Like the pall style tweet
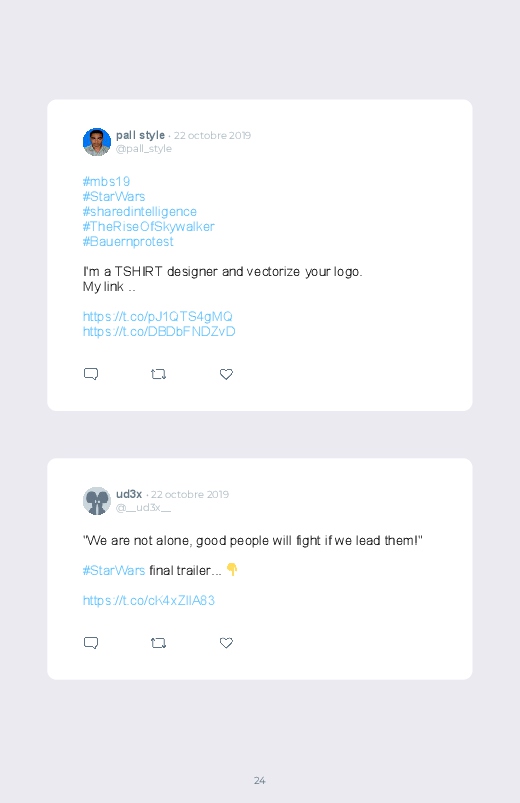This screenshot has width=520, height=803. point(226,374)
